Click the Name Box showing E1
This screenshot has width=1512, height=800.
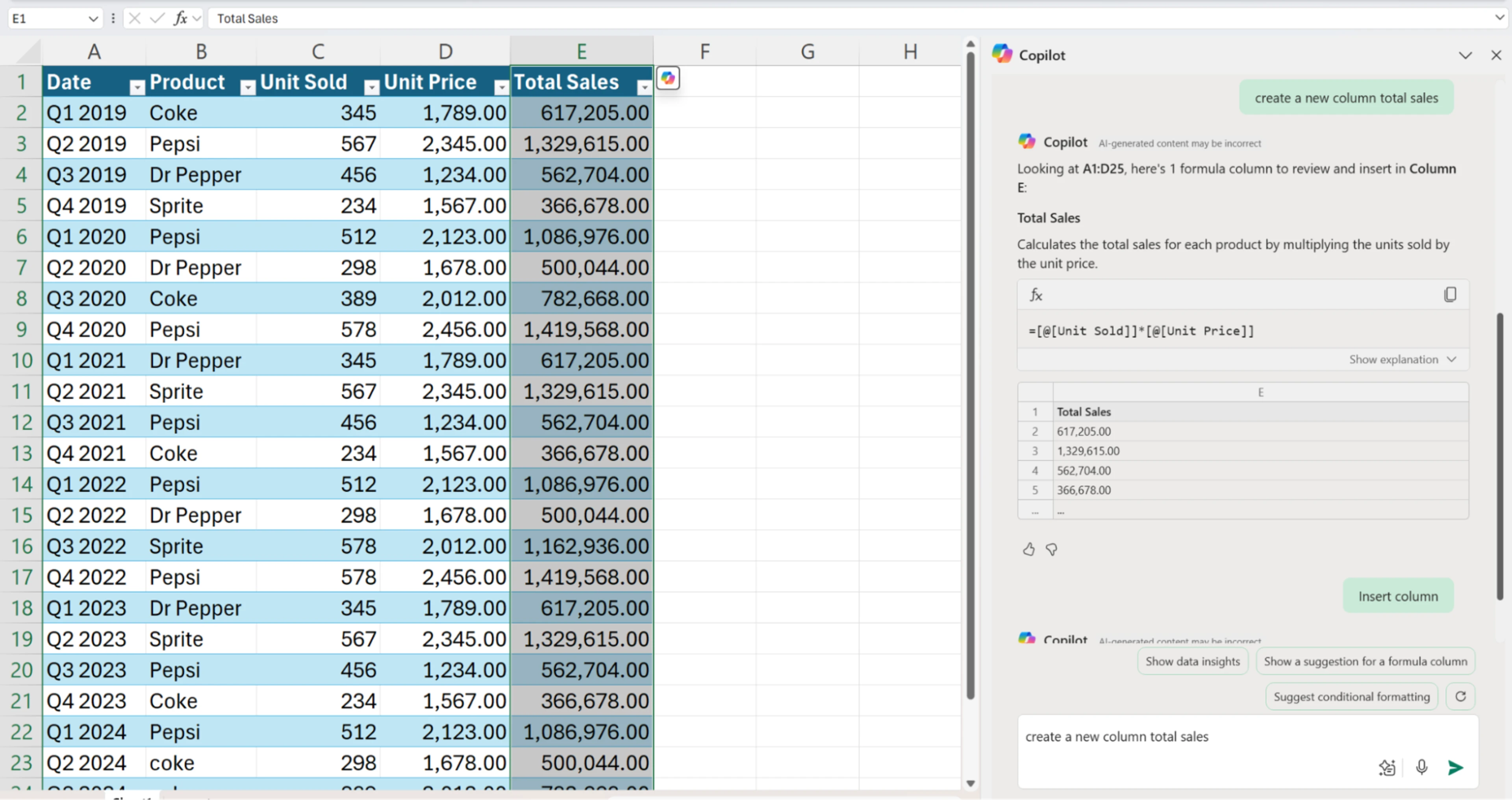coord(47,19)
